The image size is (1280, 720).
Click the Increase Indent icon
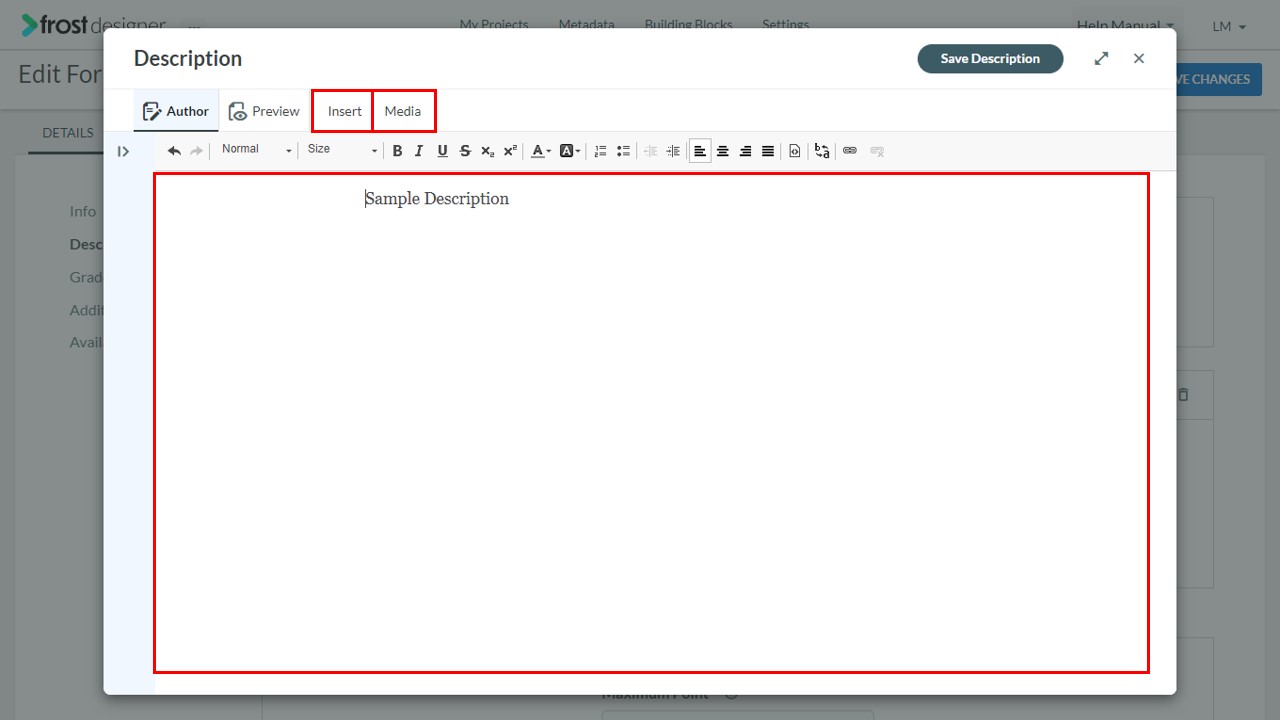click(673, 151)
